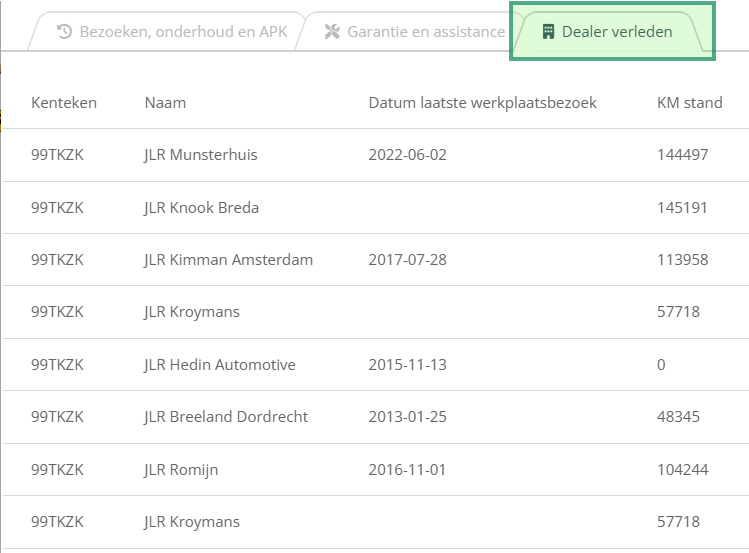Screen dimensions: 749x553
Task: Switch to Garantie en assistance tab
Action: point(414,32)
